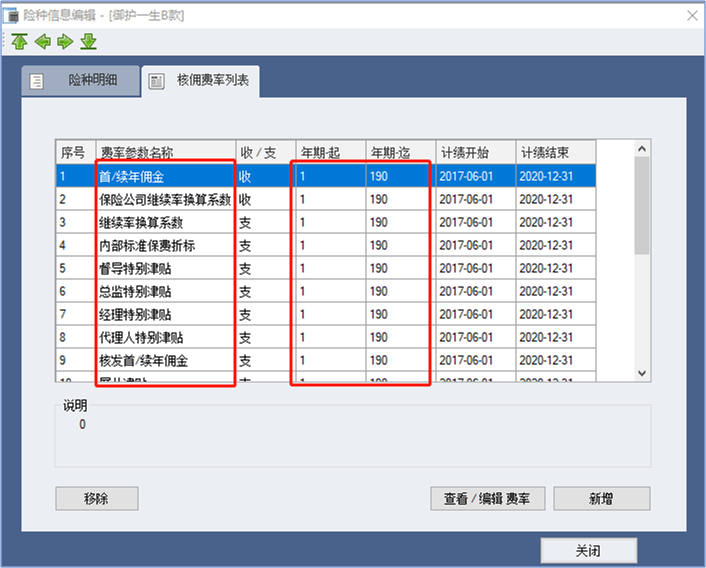The height and width of the screenshot is (568, 706).
Task: Click the green next record right arrow
Action: click(65, 41)
